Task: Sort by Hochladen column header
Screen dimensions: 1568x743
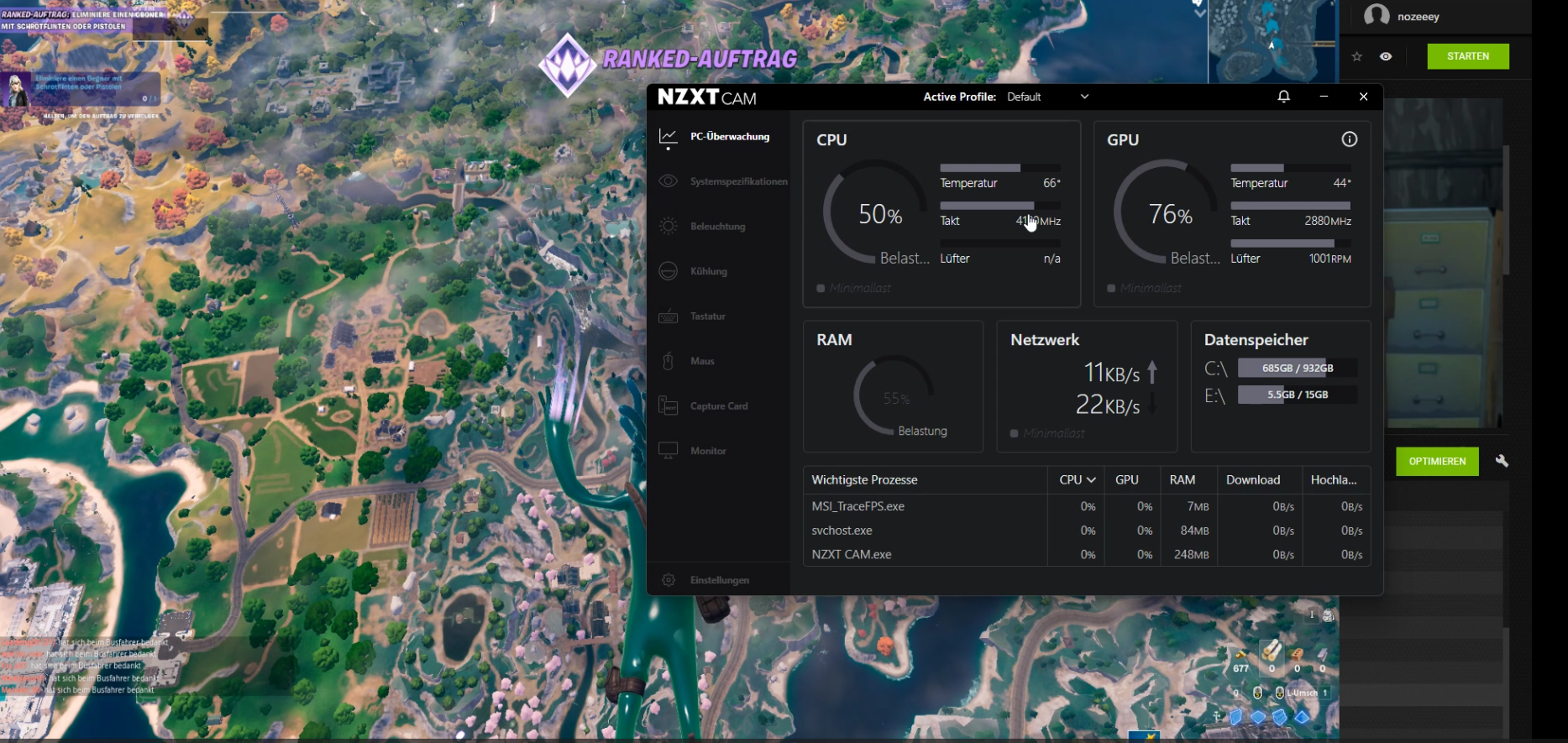Action: coord(1333,480)
